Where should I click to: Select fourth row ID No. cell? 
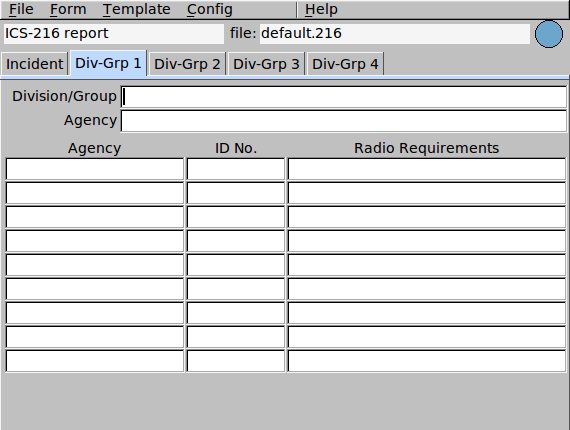[236, 241]
